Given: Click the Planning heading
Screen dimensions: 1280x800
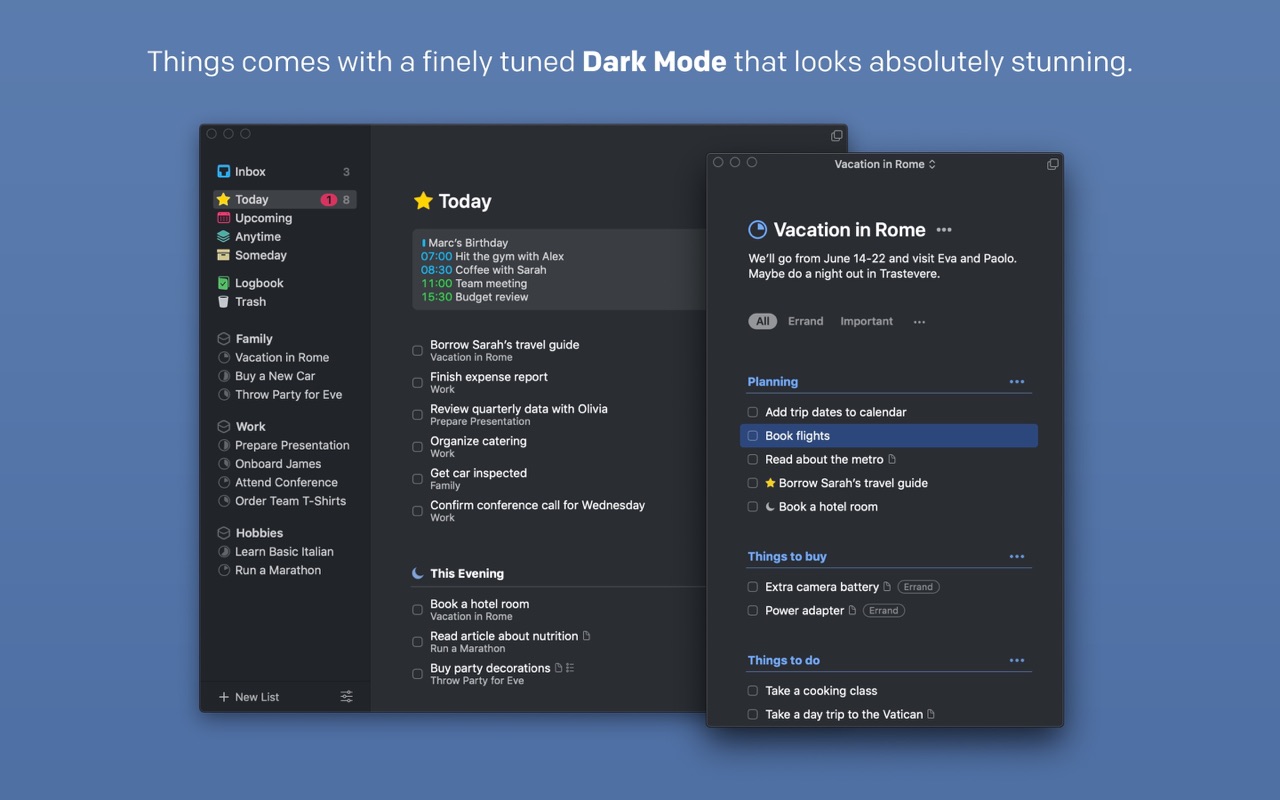Looking at the screenshot, I should coord(773,382).
